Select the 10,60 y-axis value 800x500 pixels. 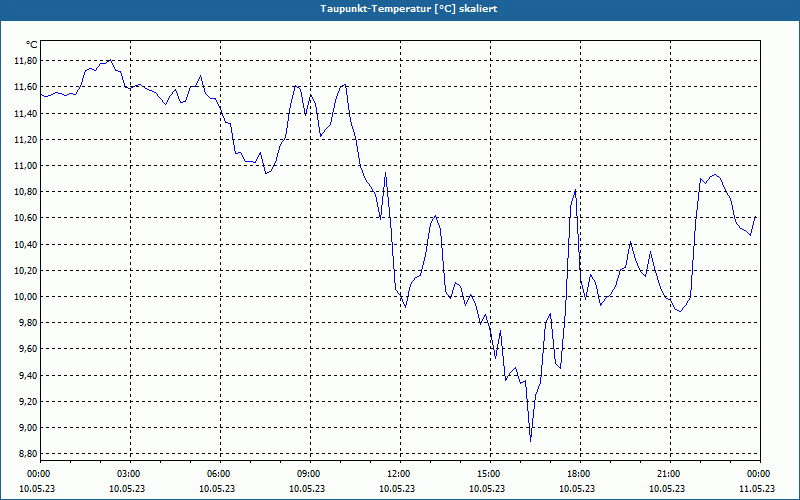tap(26, 218)
